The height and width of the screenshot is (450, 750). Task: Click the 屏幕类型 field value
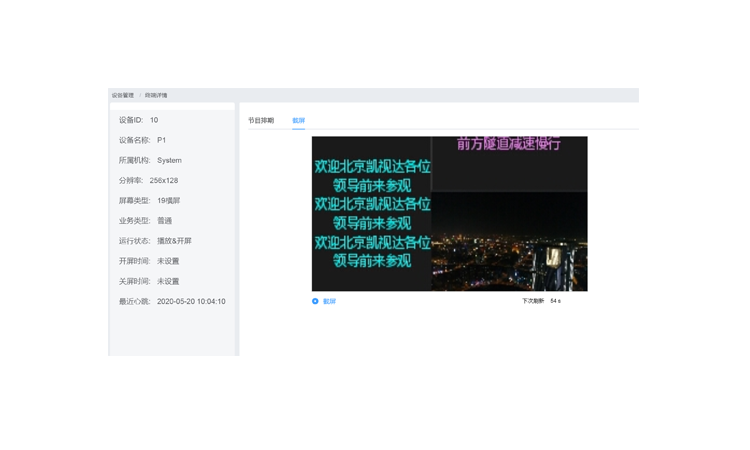[168, 201]
